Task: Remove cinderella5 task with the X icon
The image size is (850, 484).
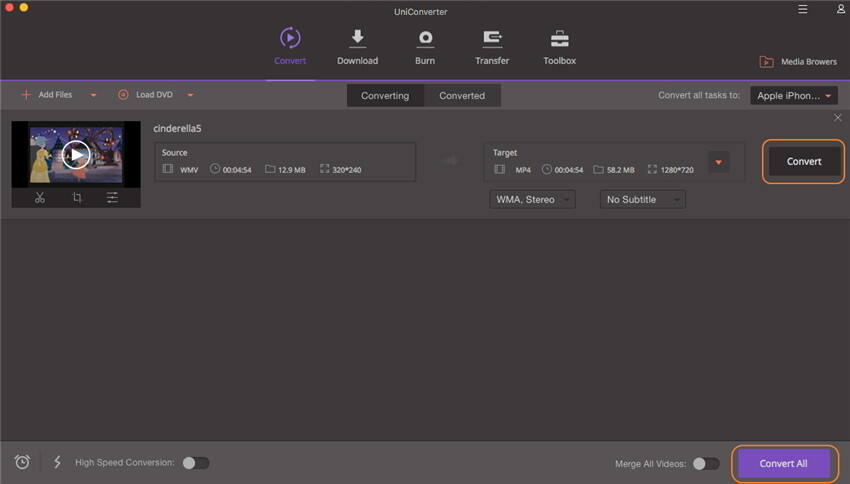Action: pos(838,118)
